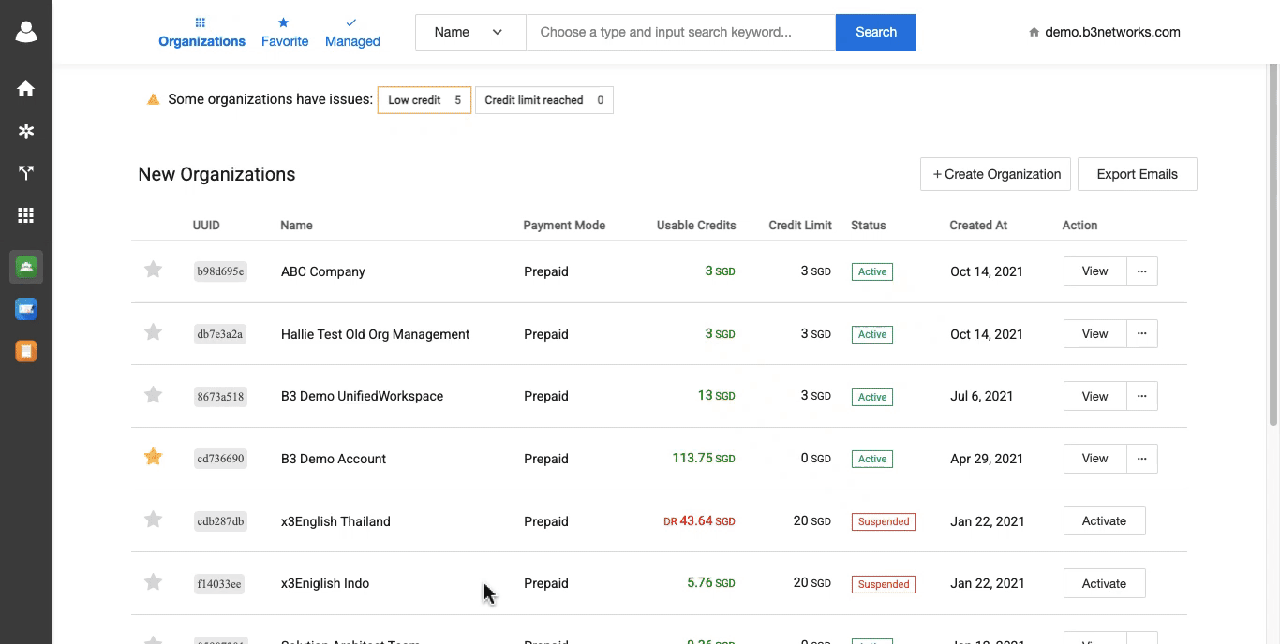This screenshot has width=1280, height=644.
Task: Click the B3 Demo Account name
Action: point(333,458)
